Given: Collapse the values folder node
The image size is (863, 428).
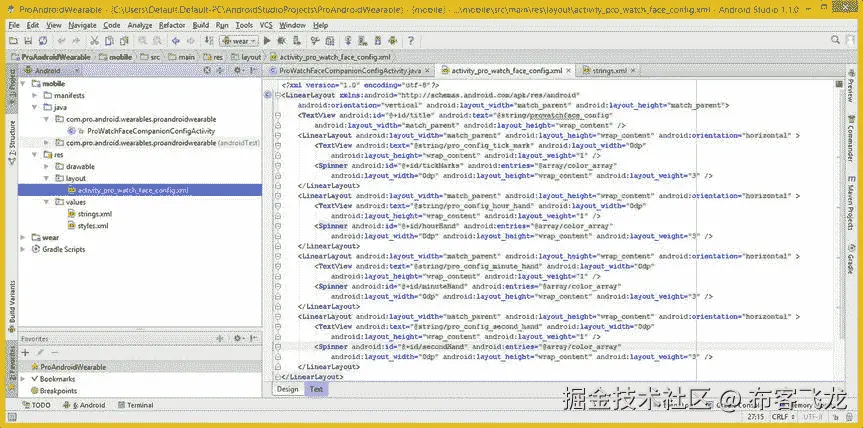Looking at the screenshot, I should 47,202.
